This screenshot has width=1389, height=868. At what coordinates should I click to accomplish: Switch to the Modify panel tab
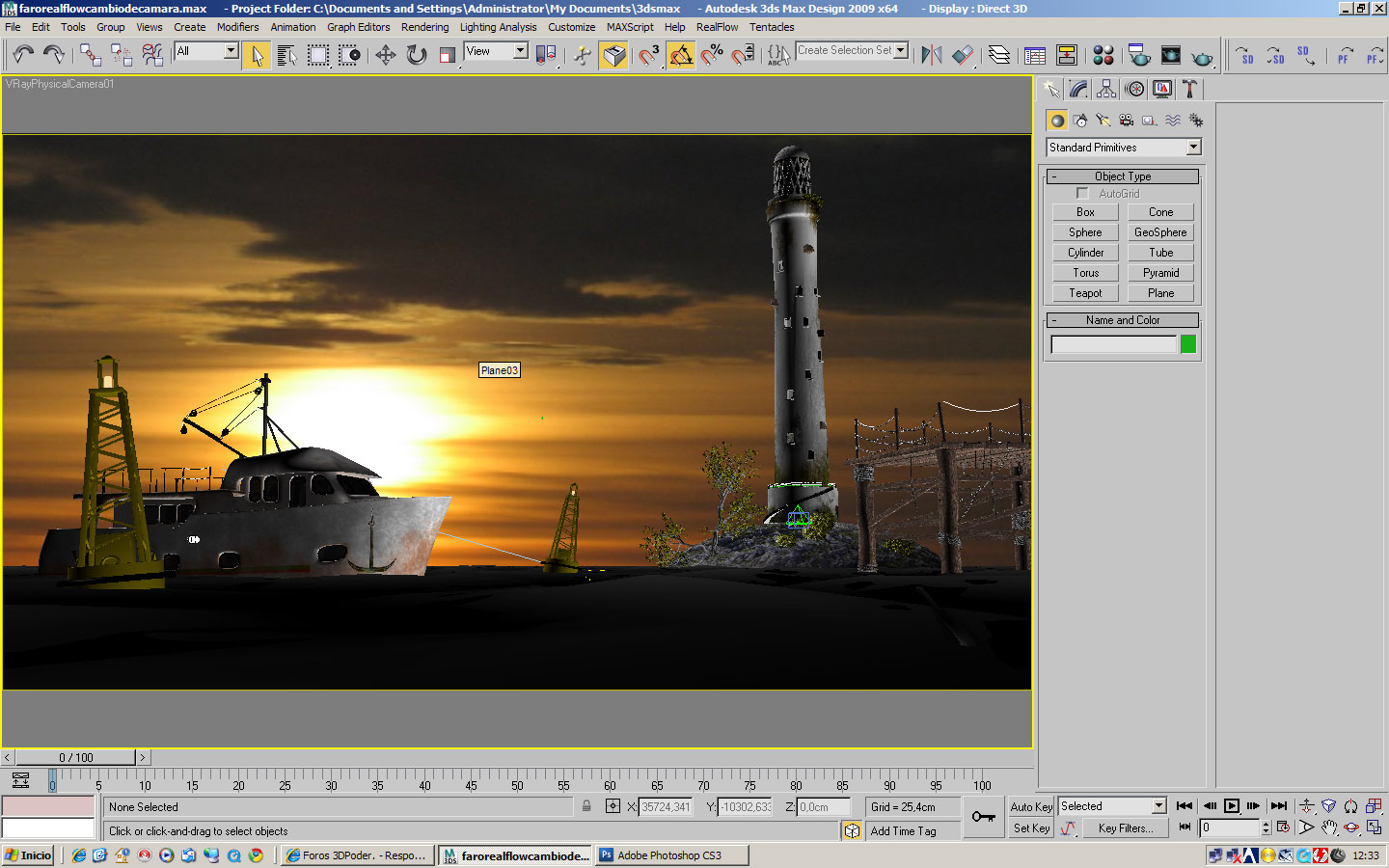click(x=1078, y=90)
